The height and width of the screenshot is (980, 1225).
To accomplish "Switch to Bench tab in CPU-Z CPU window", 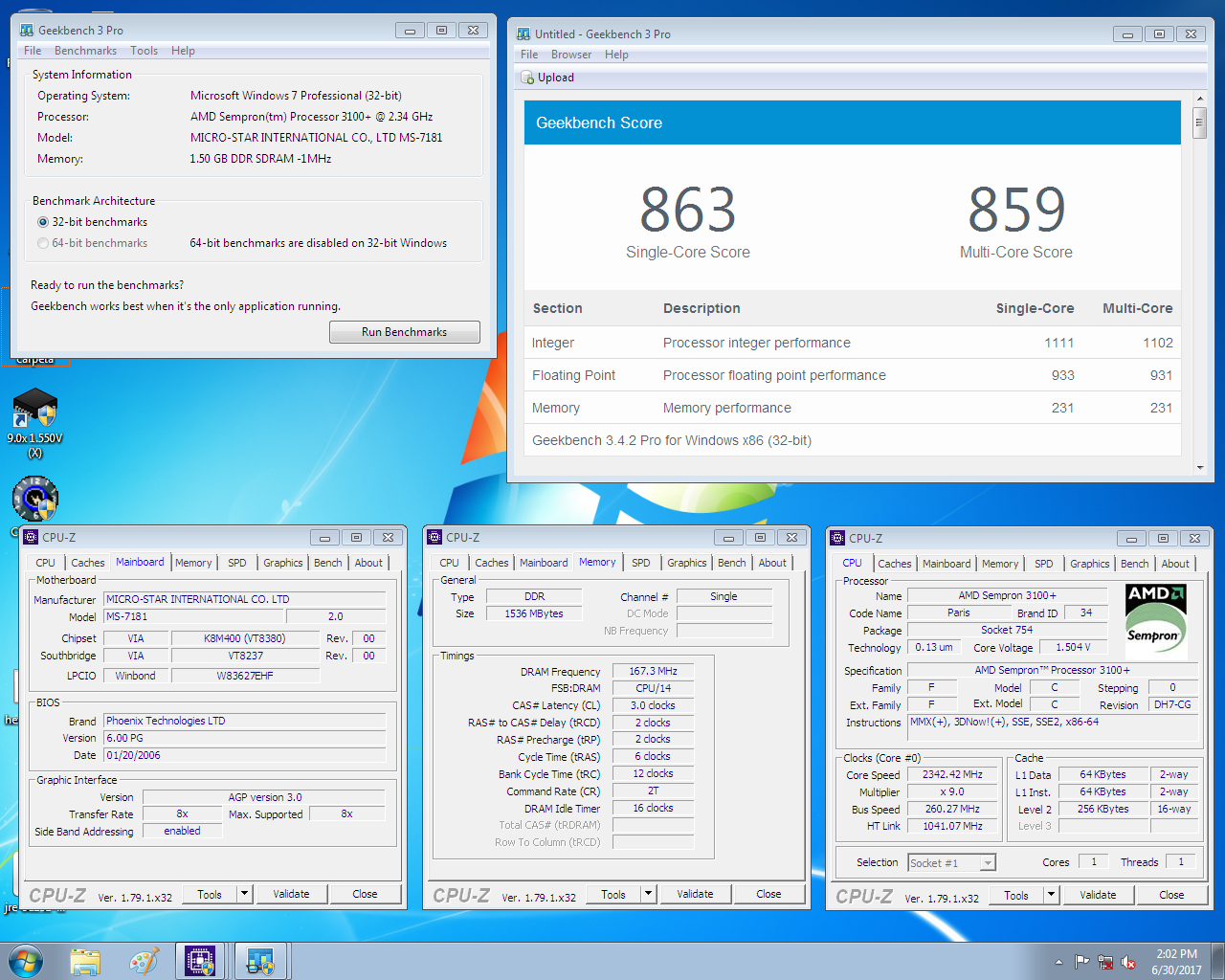I will 1134,564.
